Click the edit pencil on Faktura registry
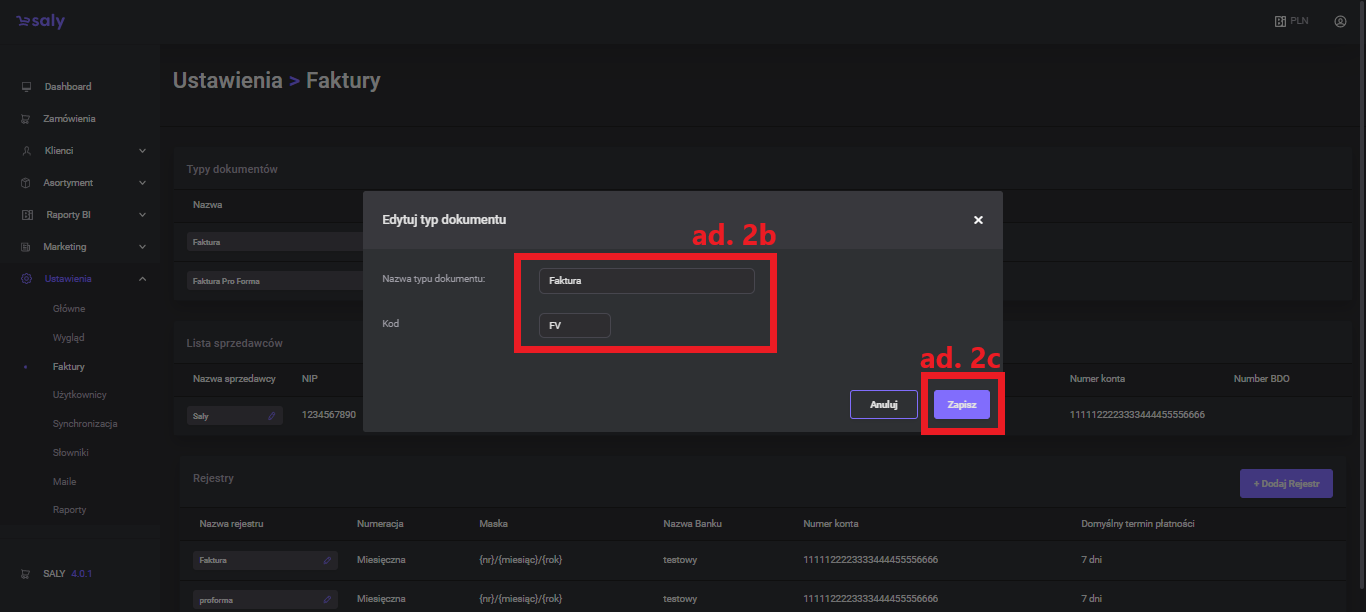The image size is (1366, 612). tap(327, 561)
